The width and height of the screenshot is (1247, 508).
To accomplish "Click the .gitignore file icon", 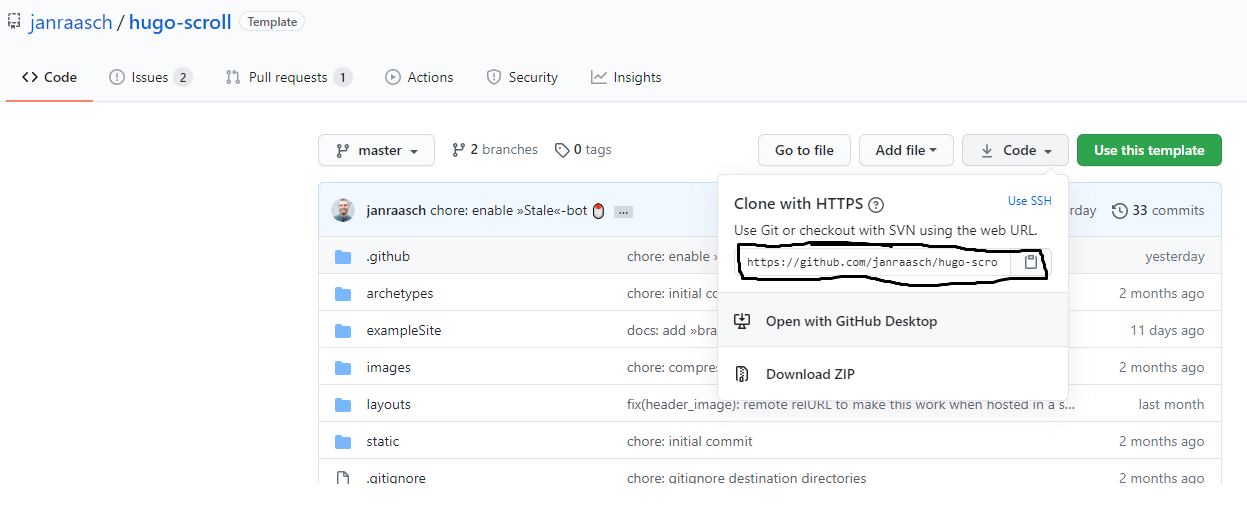I will (343, 478).
